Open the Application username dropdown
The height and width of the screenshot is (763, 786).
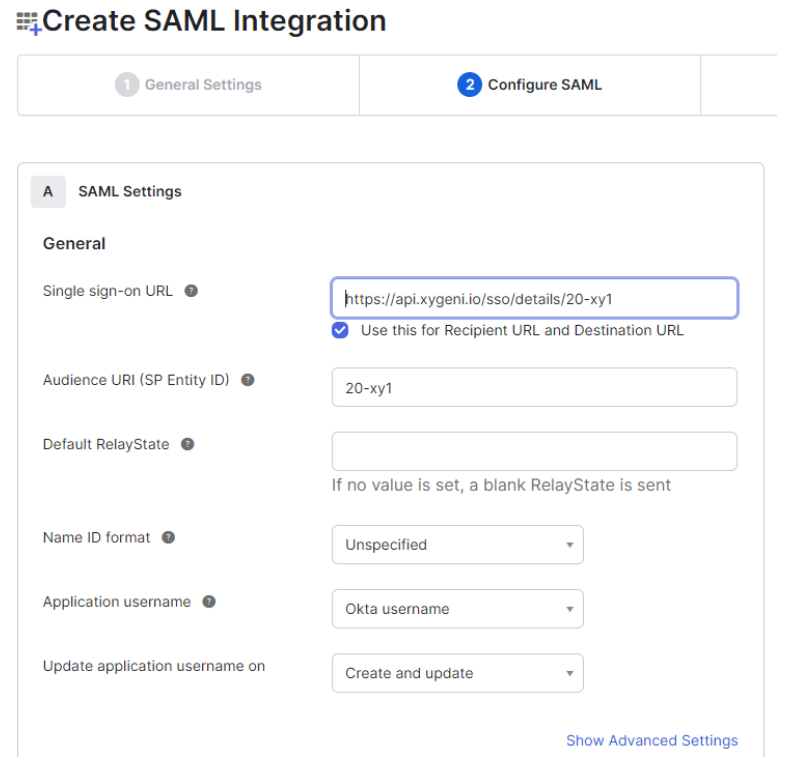[457, 609]
